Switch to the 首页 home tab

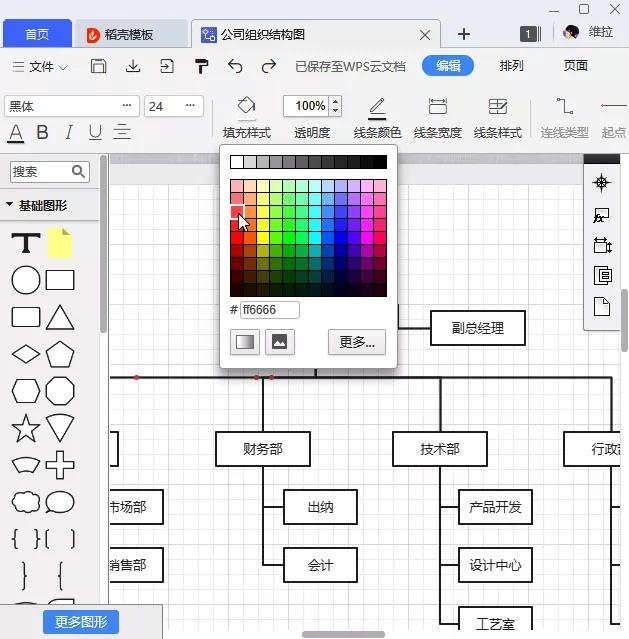[x=38, y=34]
